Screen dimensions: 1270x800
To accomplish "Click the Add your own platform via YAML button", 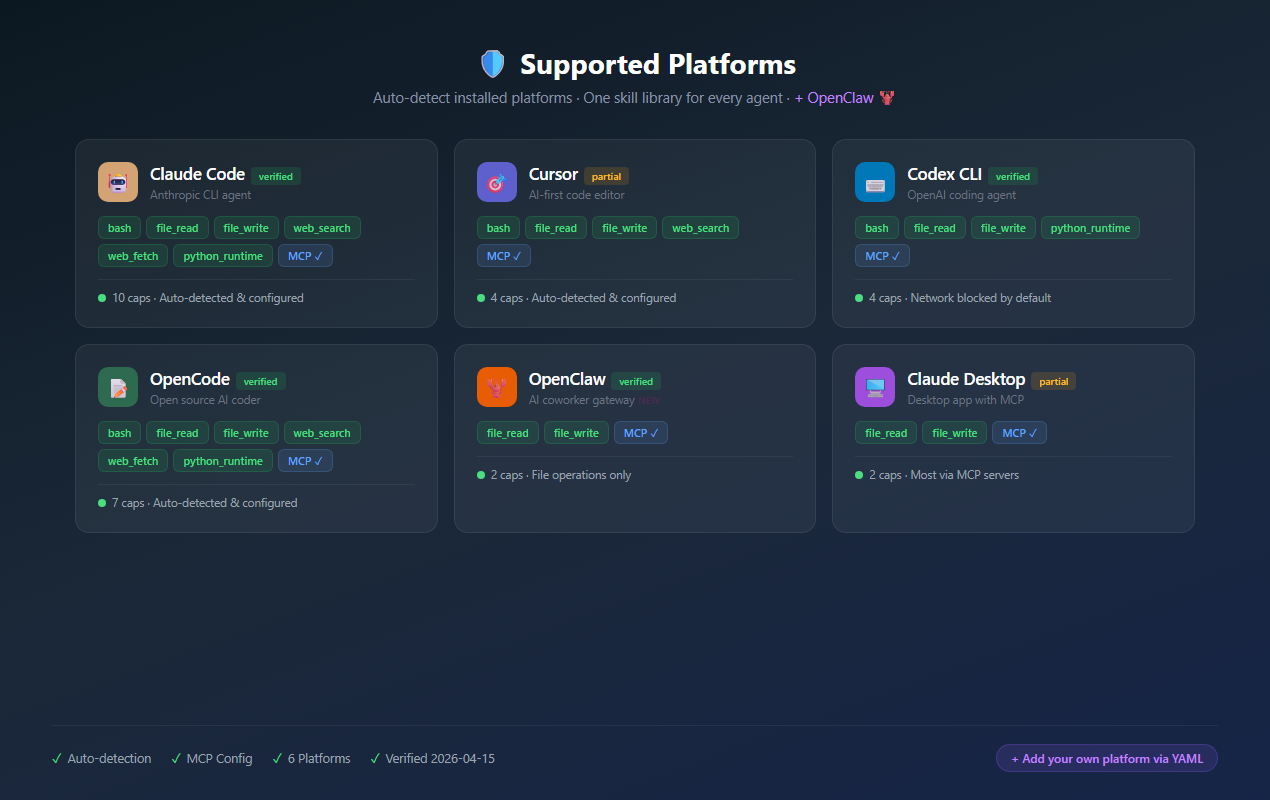I will (x=1106, y=758).
